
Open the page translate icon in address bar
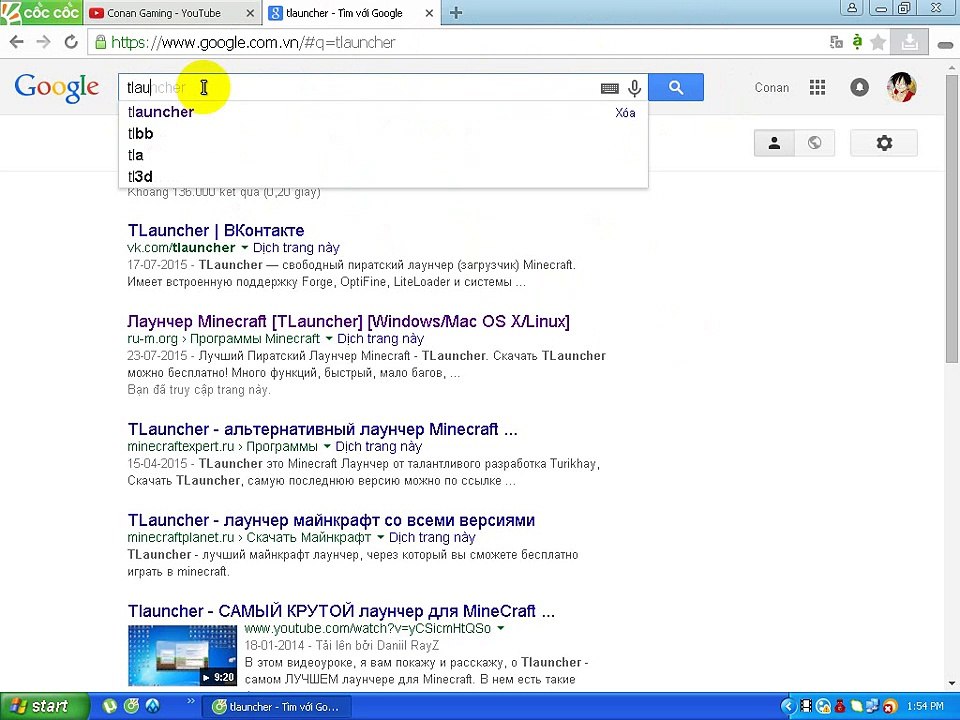(836, 42)
